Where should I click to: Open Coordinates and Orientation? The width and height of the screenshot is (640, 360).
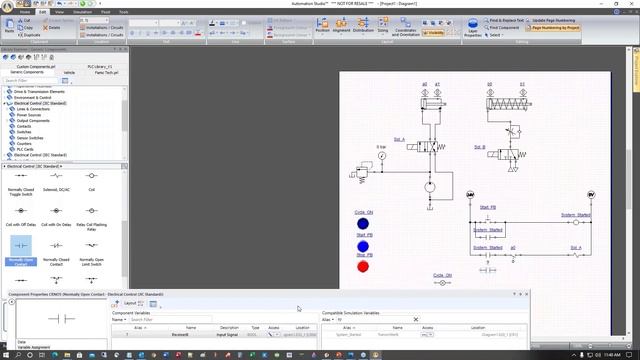tap(405, 27)
